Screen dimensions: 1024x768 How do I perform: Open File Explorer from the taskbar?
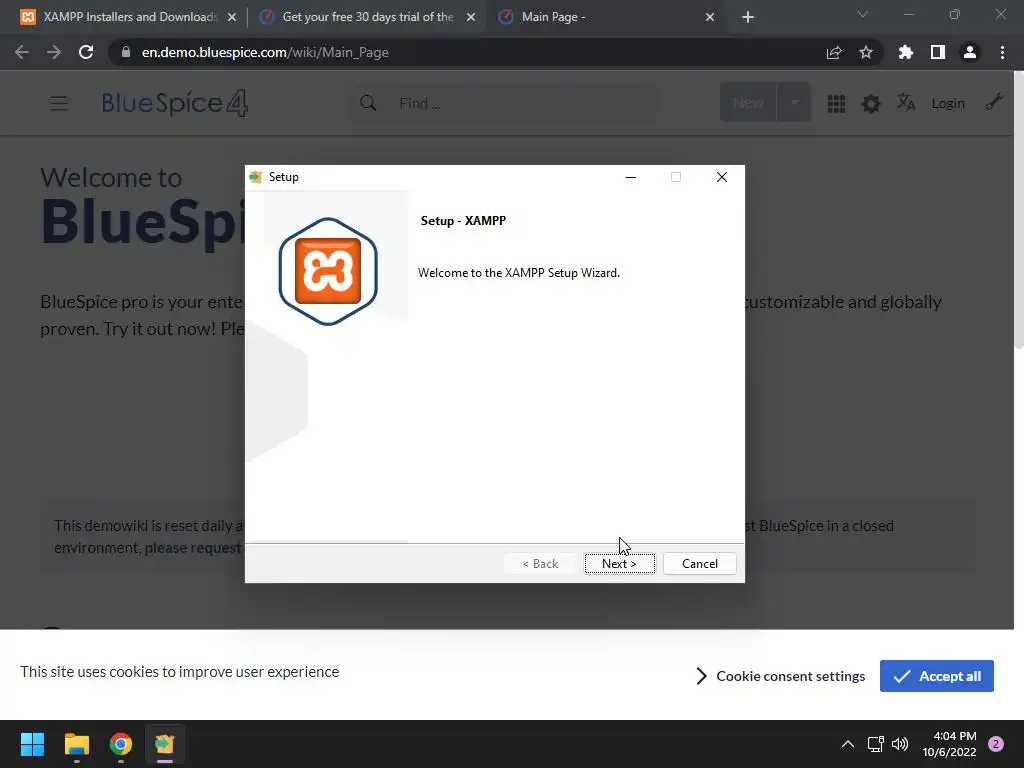coord(76,744)
